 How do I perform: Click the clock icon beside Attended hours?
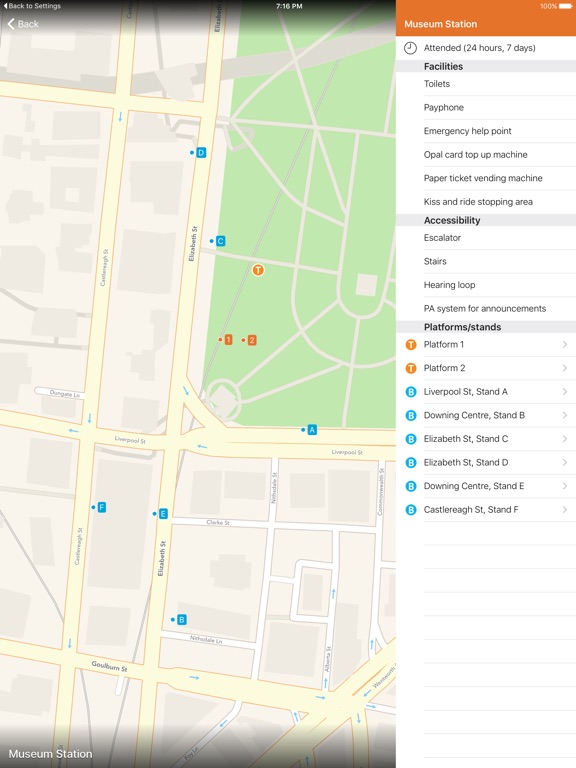click(410, 48)
